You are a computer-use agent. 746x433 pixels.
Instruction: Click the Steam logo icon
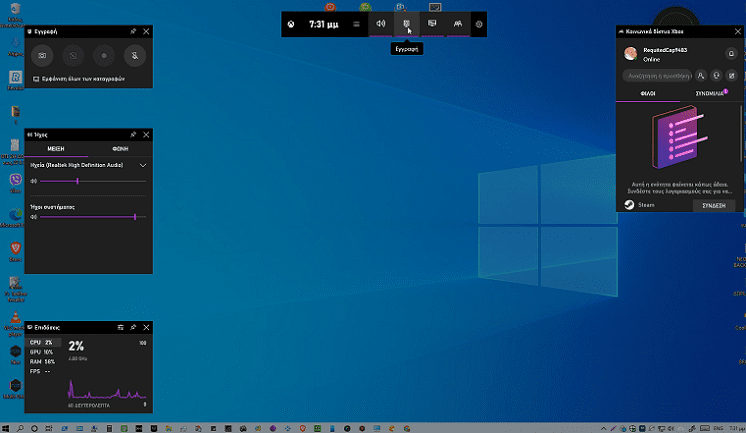click(x=629, y=205)
